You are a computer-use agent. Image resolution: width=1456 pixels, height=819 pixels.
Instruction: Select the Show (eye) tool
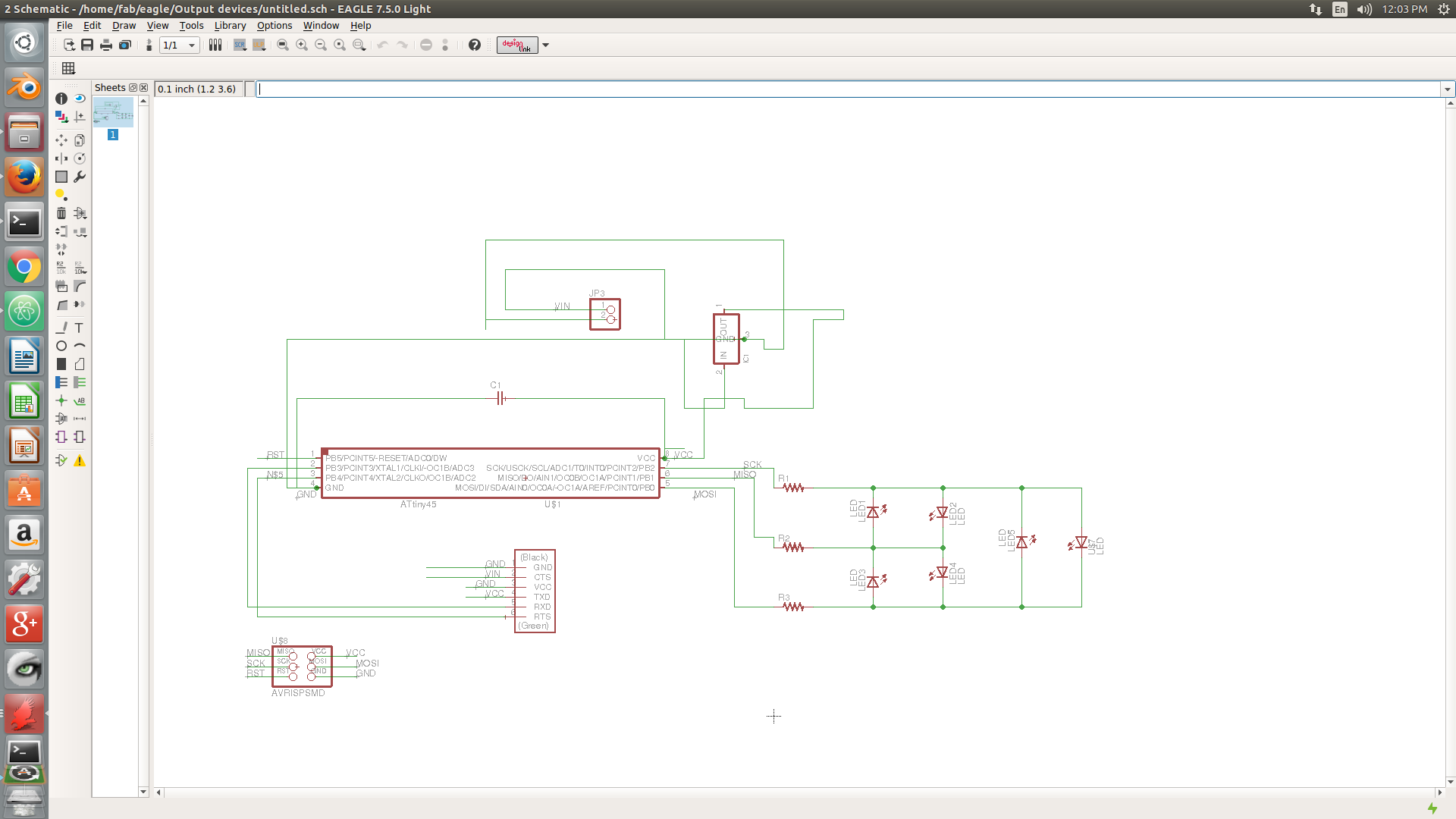coord(80,99)
